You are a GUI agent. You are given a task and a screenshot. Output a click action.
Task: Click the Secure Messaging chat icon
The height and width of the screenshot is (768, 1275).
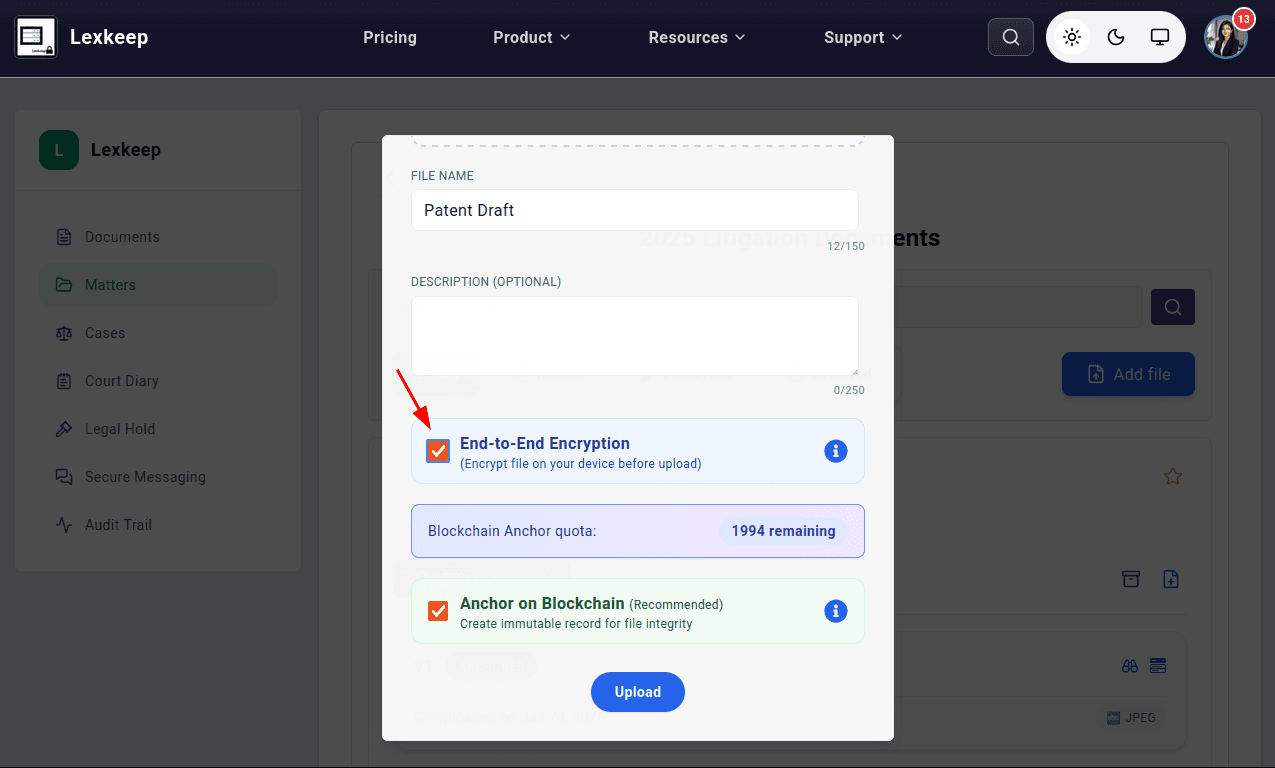[x=64, y=477]
